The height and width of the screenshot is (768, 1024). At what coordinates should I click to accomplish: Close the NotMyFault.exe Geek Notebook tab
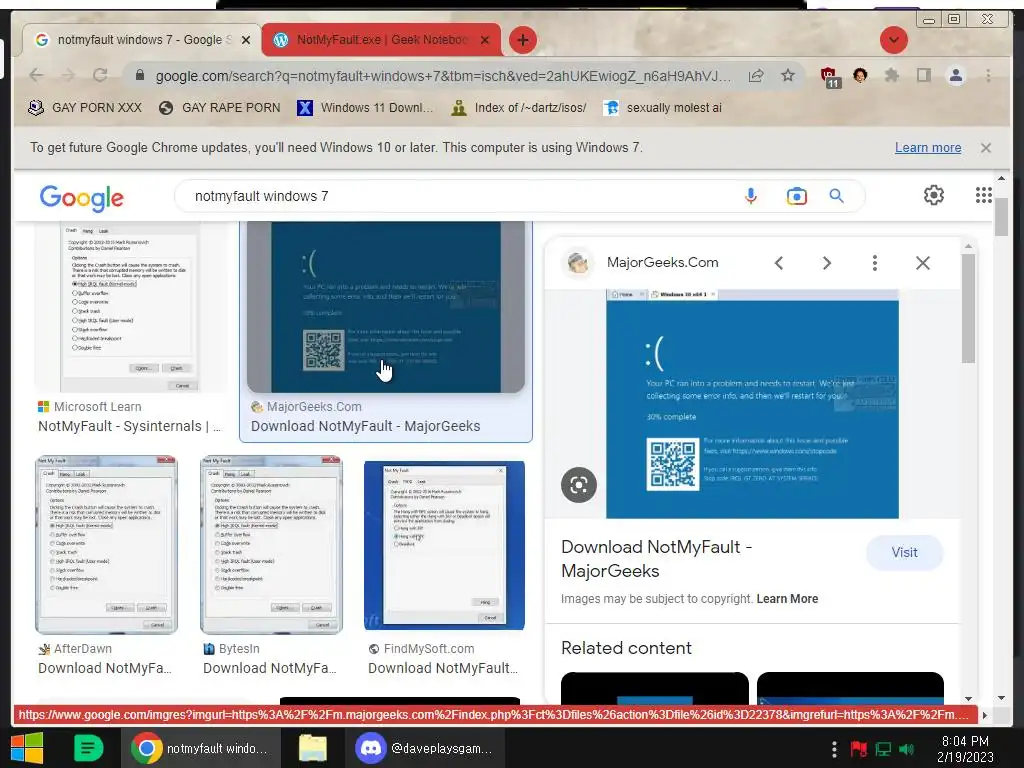point(485,40)
